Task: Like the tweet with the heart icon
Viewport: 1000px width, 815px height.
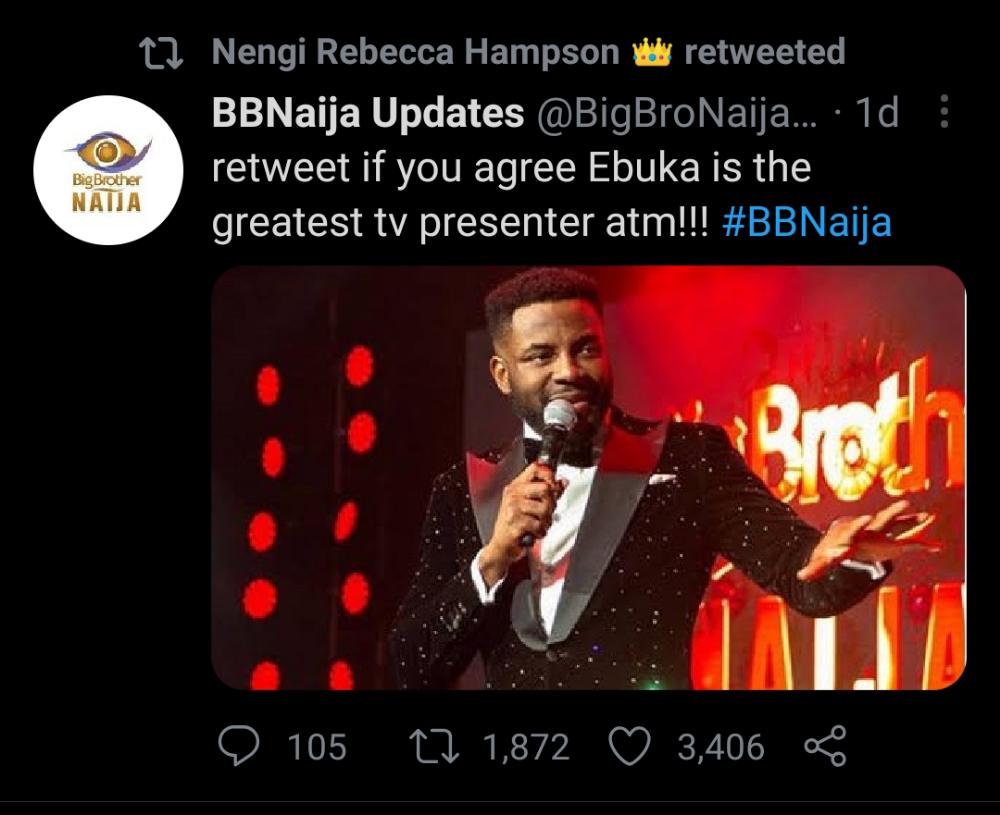Action: click(x=631, y=747)
